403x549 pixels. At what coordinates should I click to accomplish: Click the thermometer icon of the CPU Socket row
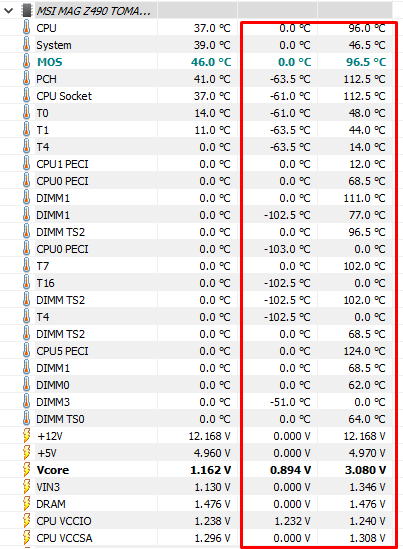(x=27, y=96)
